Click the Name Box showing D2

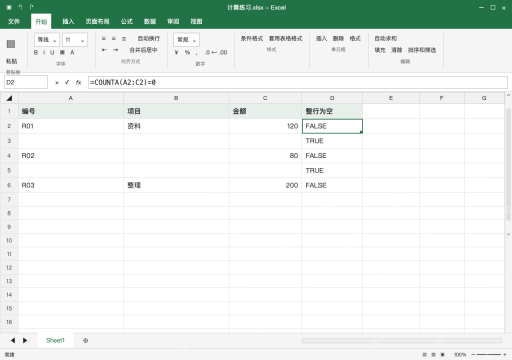click(26, 82)
